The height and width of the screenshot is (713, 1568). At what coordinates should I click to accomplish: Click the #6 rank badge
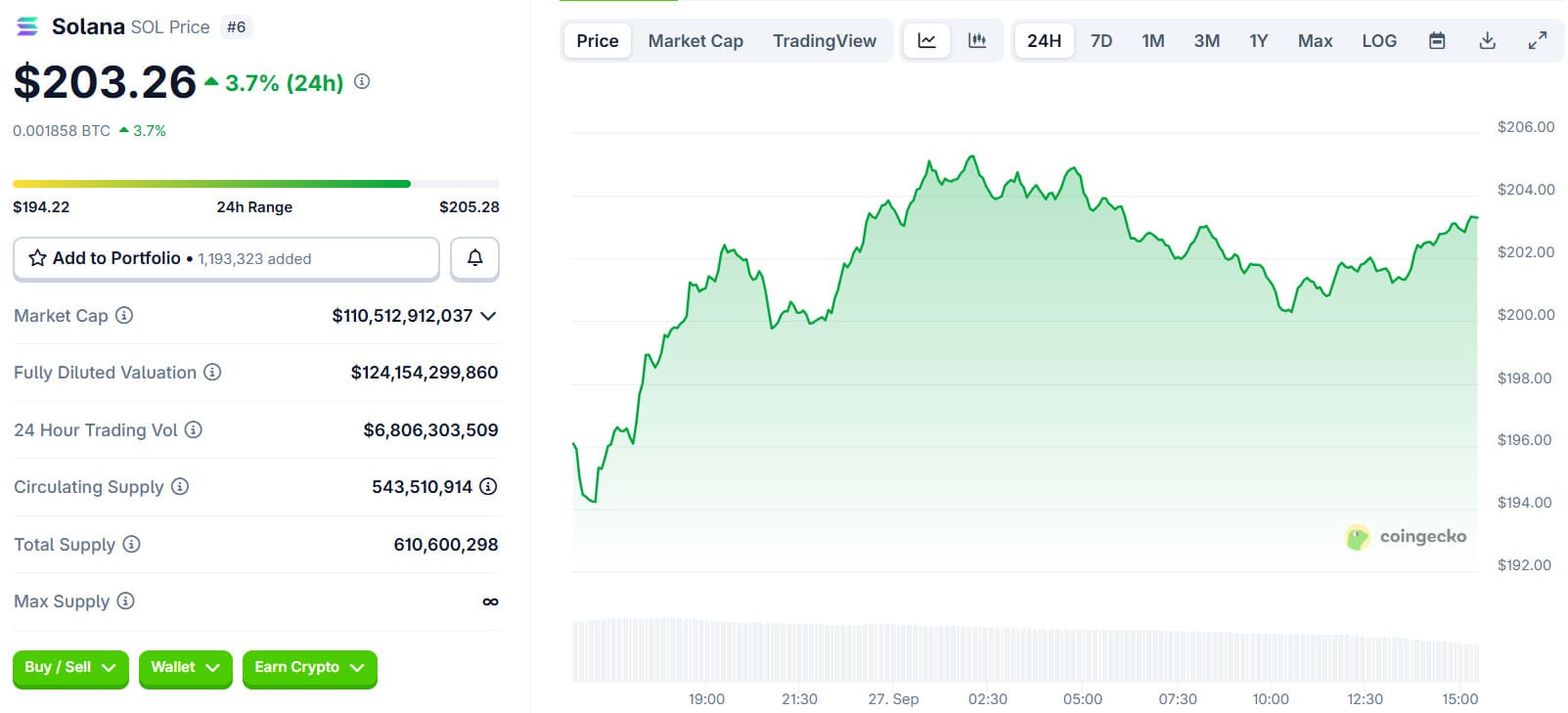(236, 26)
